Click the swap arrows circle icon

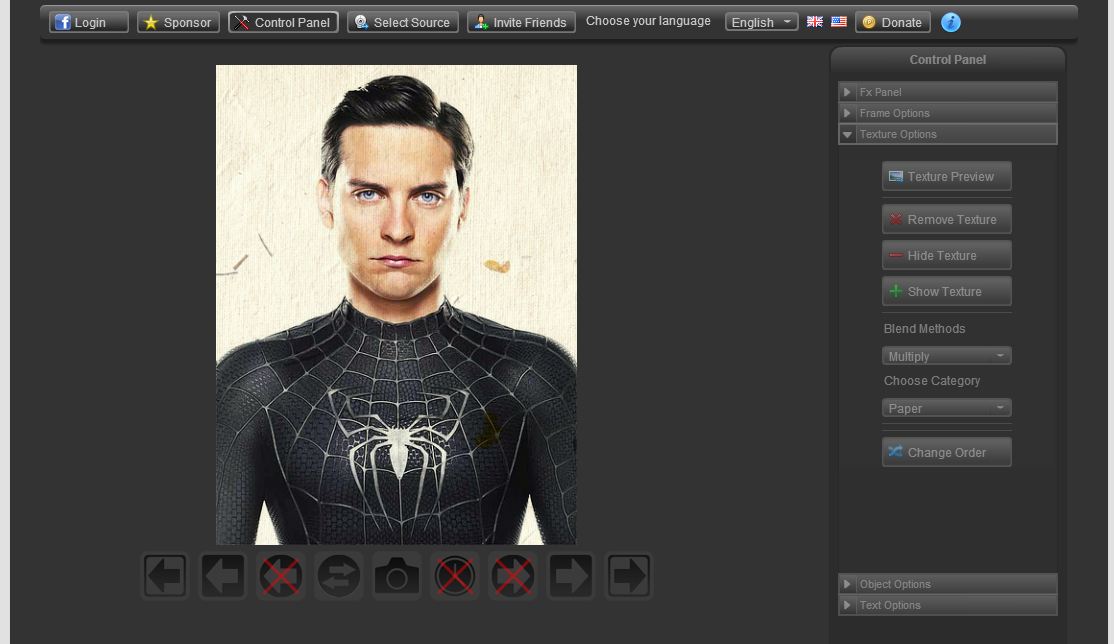(x=339, y=576)
